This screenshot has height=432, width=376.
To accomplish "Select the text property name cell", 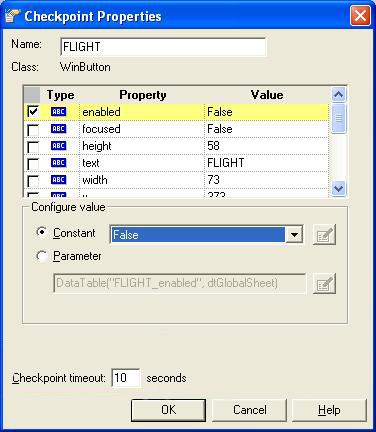I will pyautogui.click(x=142, y=163).
